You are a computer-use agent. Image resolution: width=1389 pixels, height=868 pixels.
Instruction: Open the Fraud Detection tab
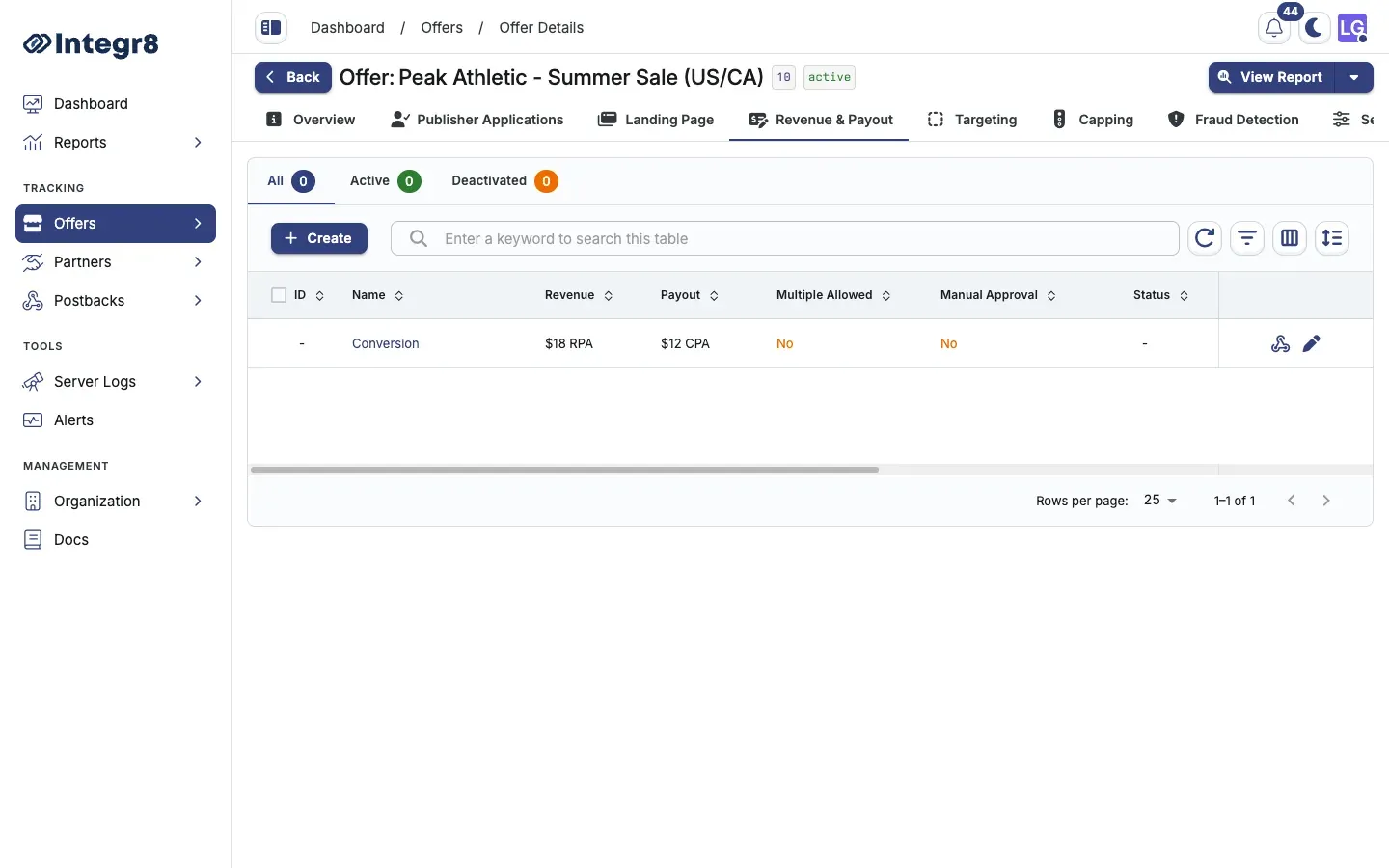point(1233,120)
